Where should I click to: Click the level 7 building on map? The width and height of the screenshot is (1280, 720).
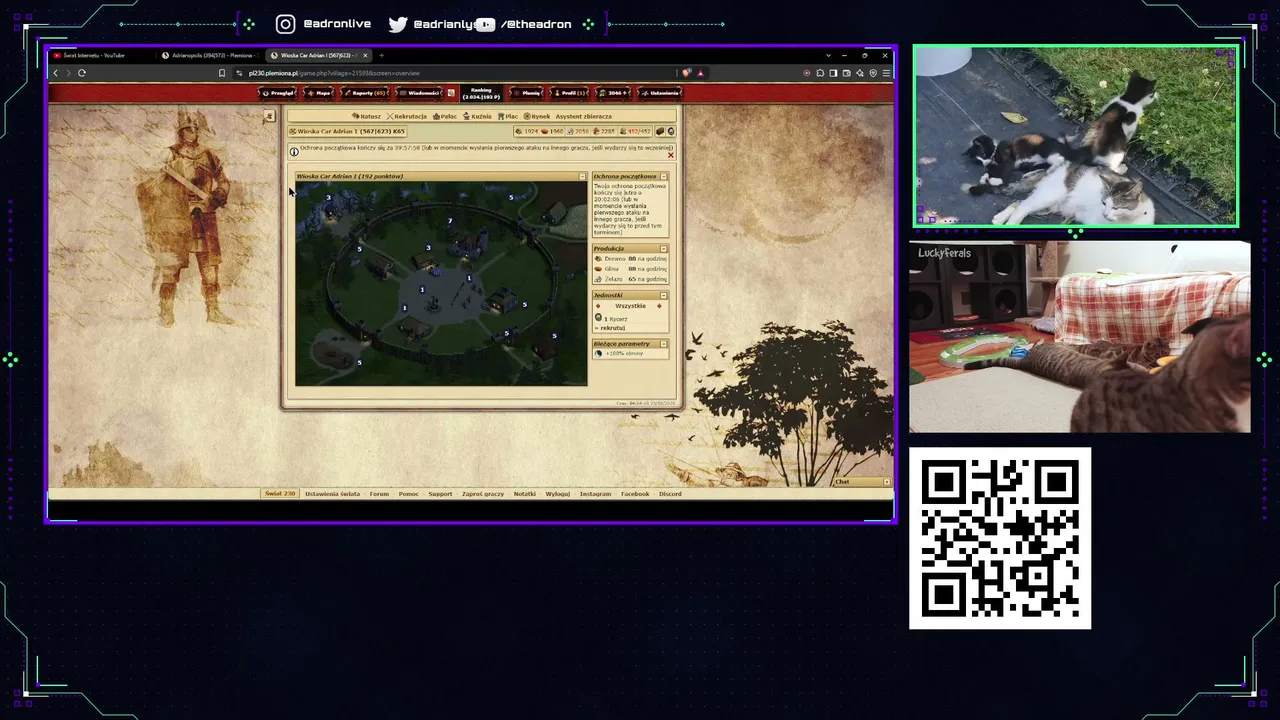coord(450,221)
